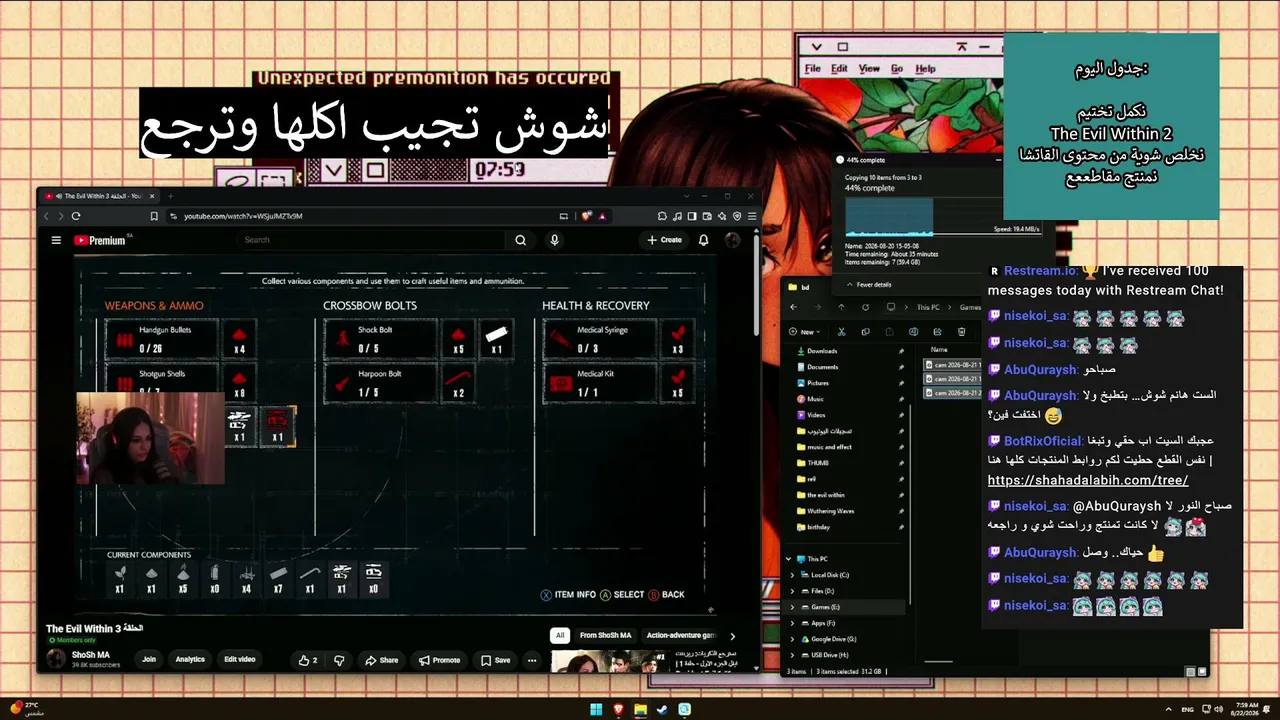Open more actions ellipsis under the video
1280x720 pixels.
(532, 660)
